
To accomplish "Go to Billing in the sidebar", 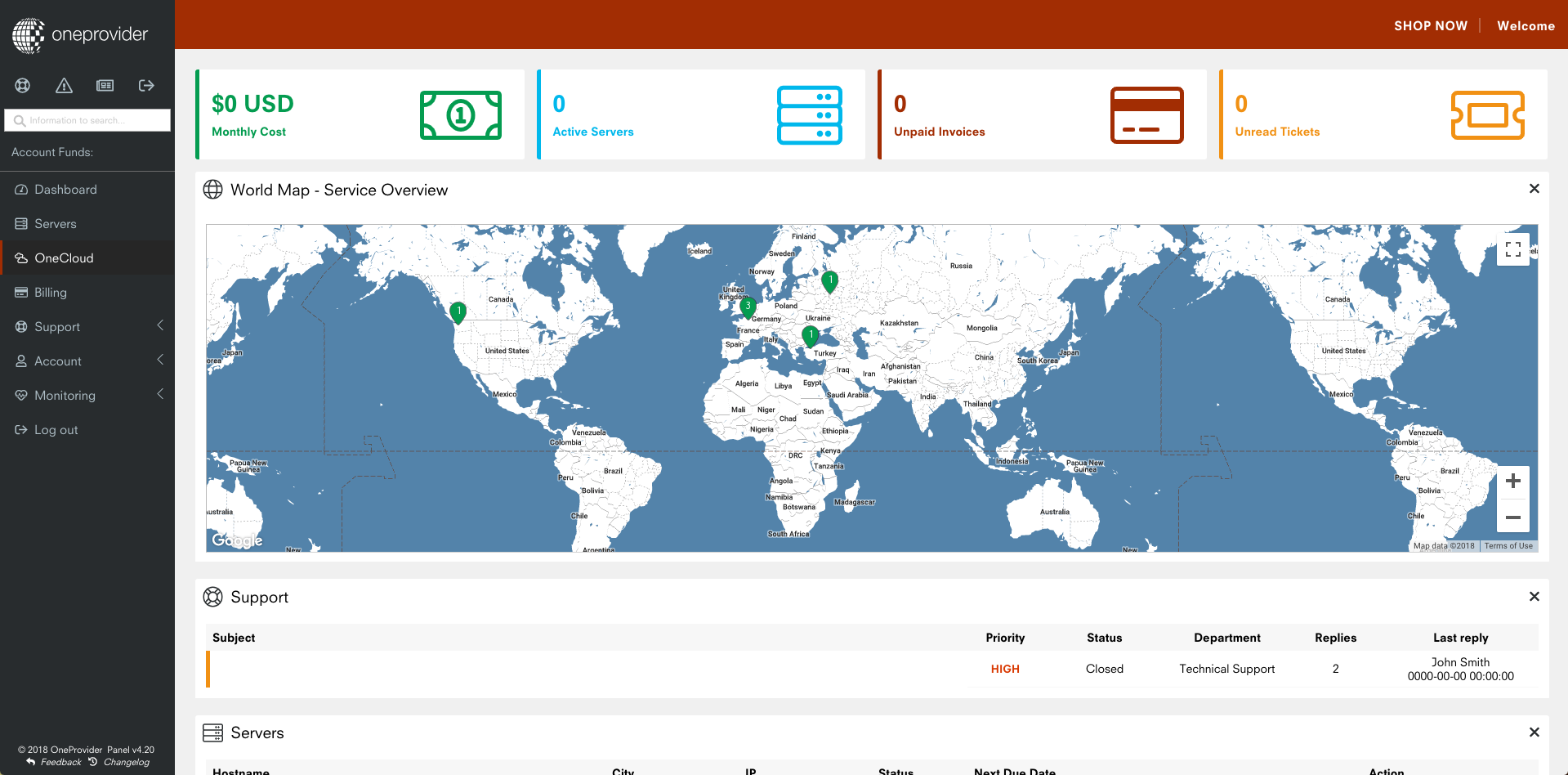I will 51,293.
